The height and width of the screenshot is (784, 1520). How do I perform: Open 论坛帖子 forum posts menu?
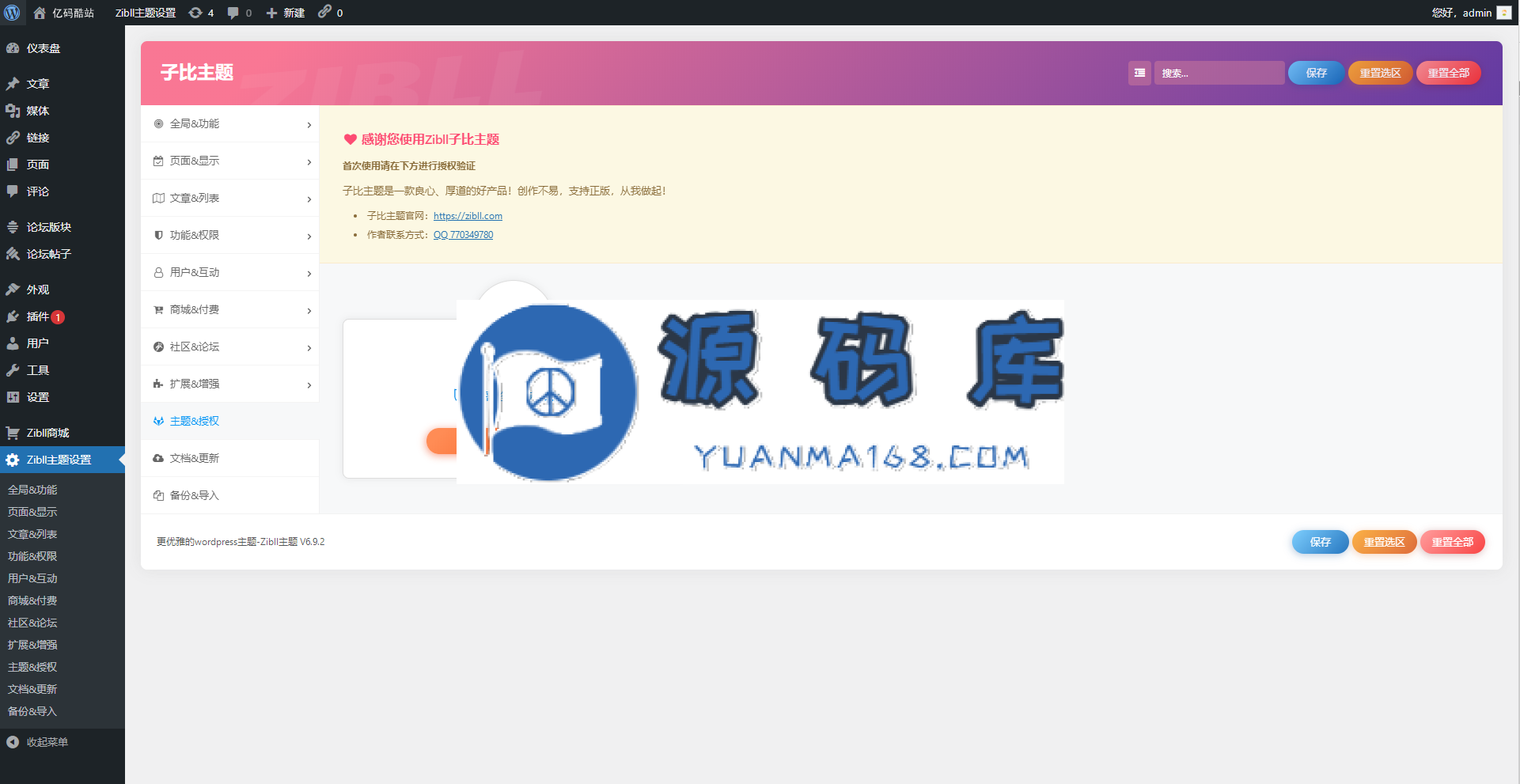(x=63, y=254)
